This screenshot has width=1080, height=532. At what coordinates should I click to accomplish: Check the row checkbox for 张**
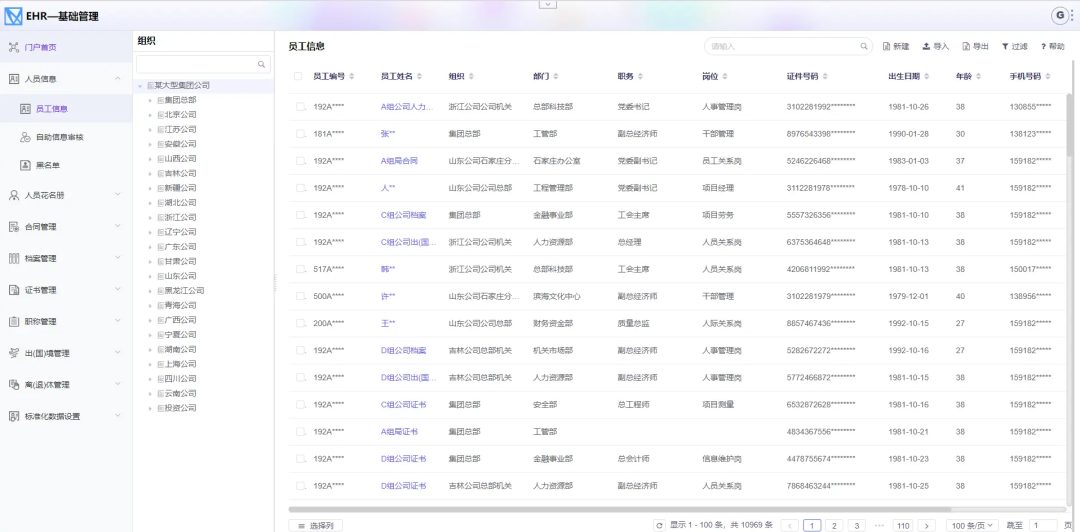tap(299, 133)
